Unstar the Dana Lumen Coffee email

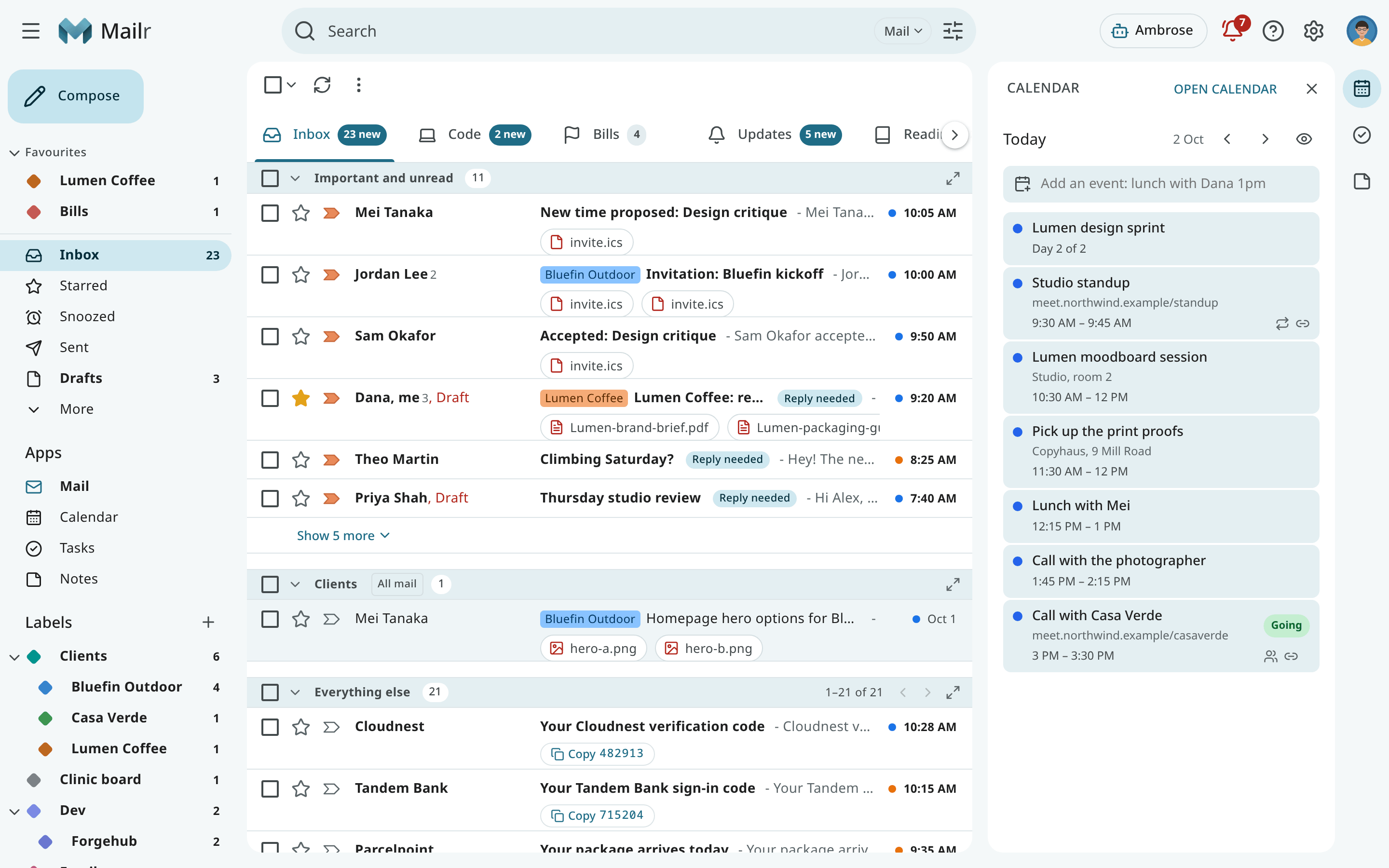(x=301, y=398)
